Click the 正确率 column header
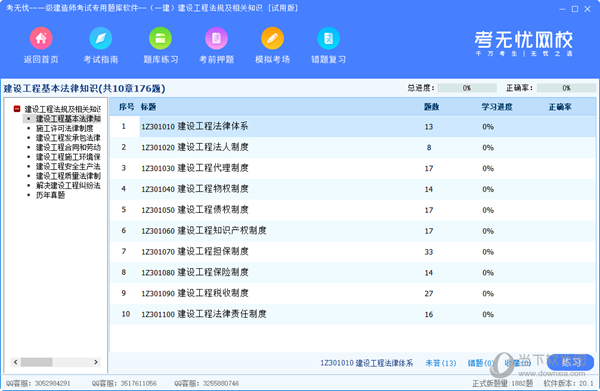This screenshot has width=600, height=391. (x=560, y=107)
